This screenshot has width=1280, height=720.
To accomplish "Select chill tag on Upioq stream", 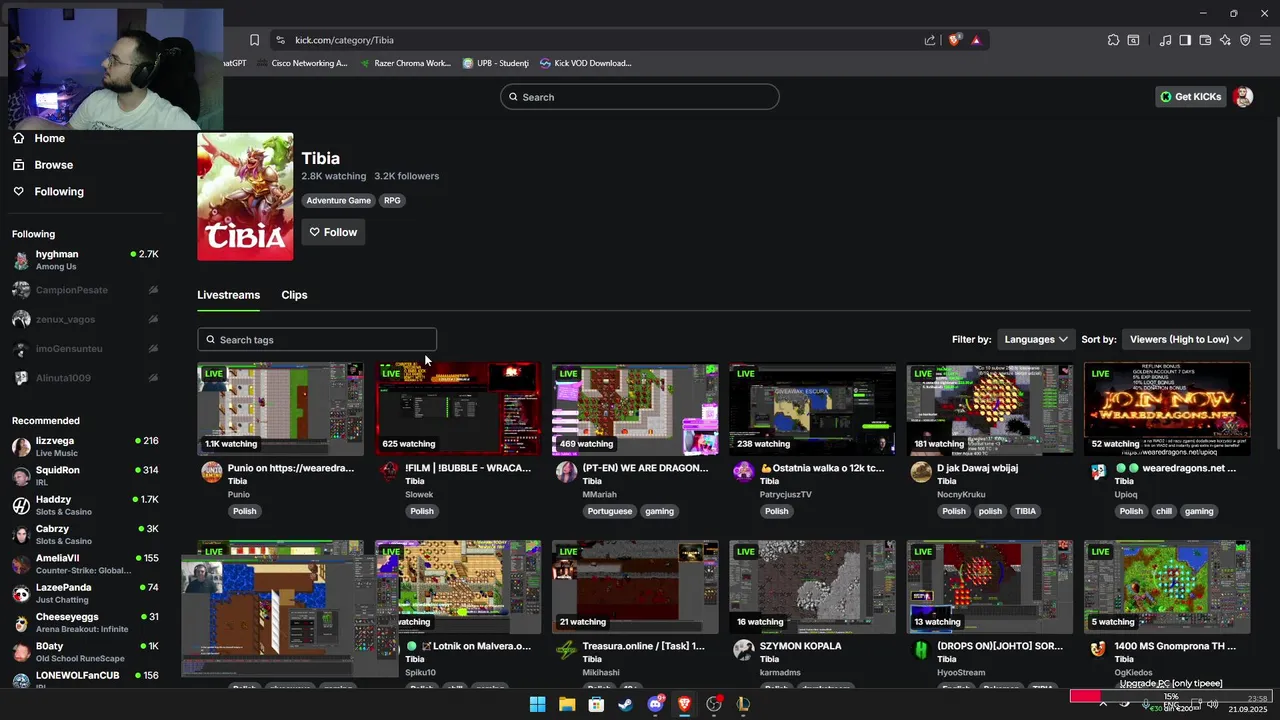I will (x=1164, y=511).
